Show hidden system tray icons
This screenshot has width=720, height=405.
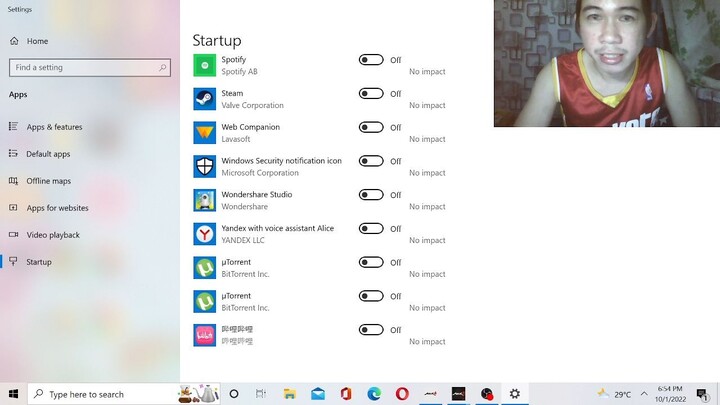tap(644, 394)
